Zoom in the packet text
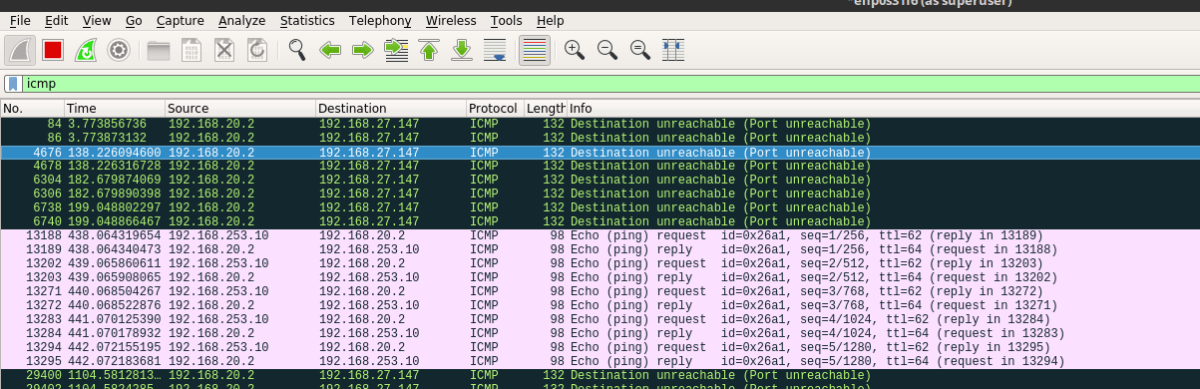This screenshot has width=1200, height=389. (x=574, y=49)
